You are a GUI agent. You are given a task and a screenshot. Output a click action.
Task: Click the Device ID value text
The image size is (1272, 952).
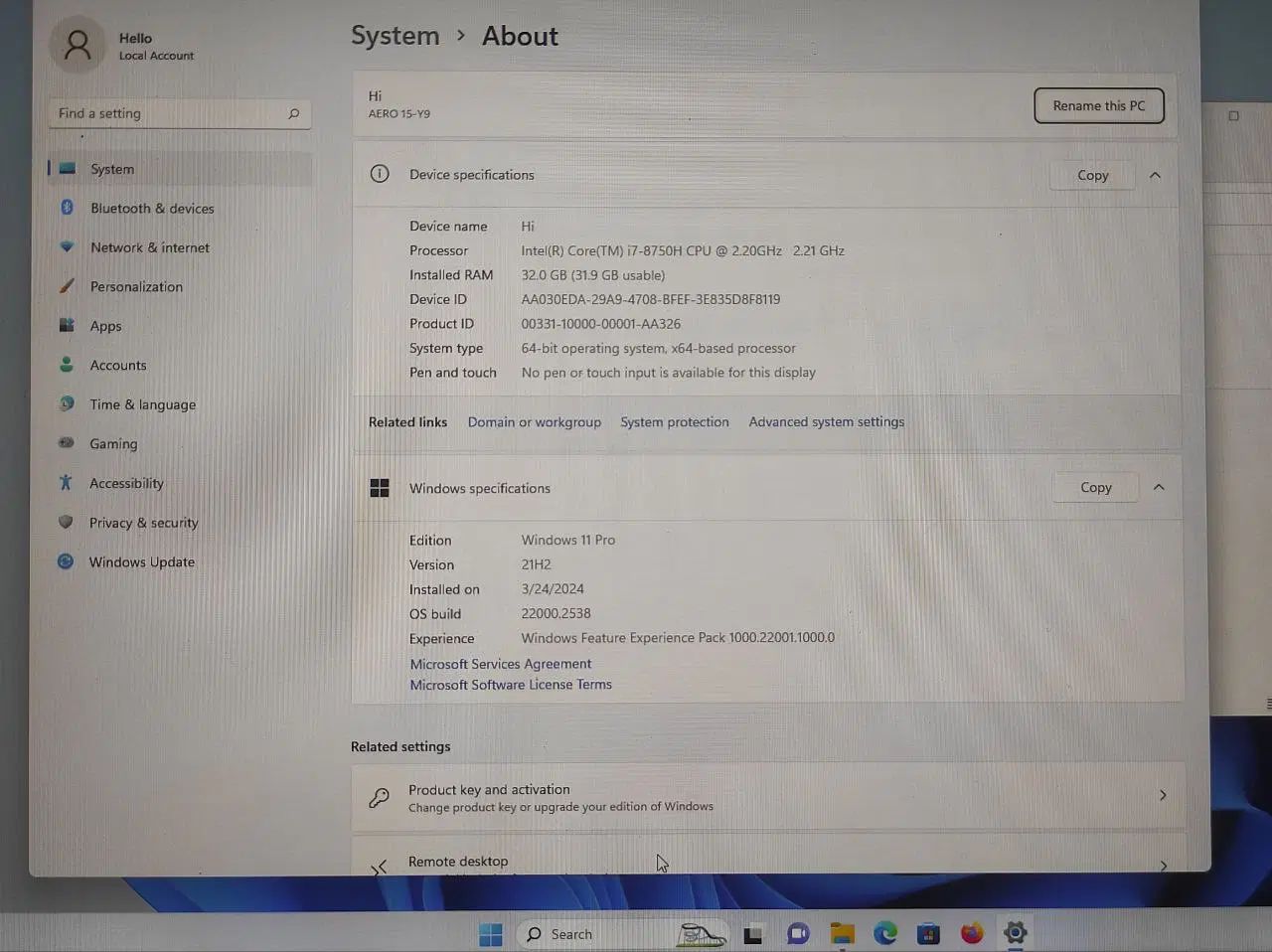click(651, 299)
